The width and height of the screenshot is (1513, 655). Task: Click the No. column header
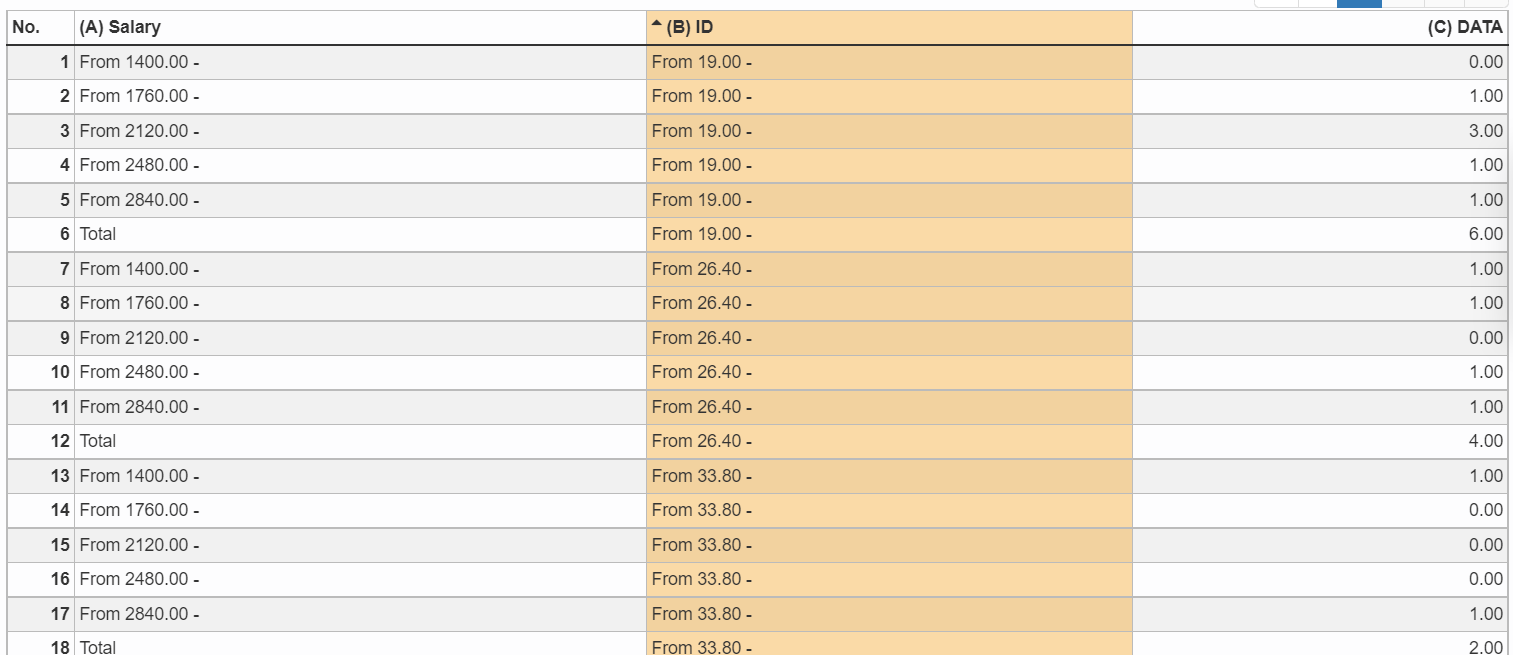coord(41,28)
